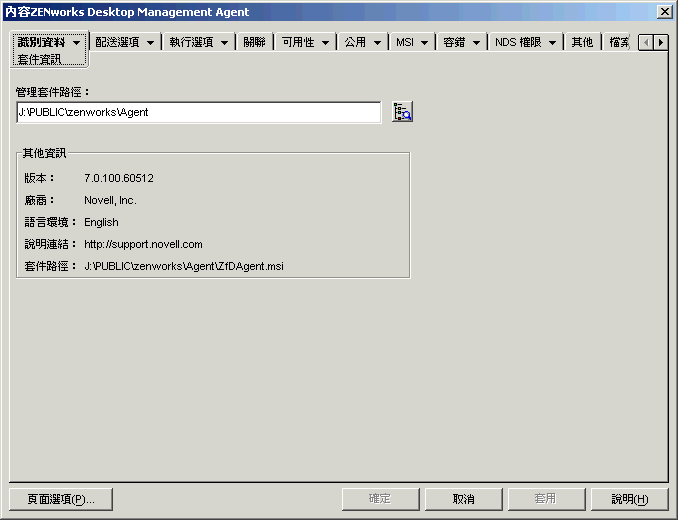Click the 說明(H) help button
The image size is (678, 520).
[630, 499]
